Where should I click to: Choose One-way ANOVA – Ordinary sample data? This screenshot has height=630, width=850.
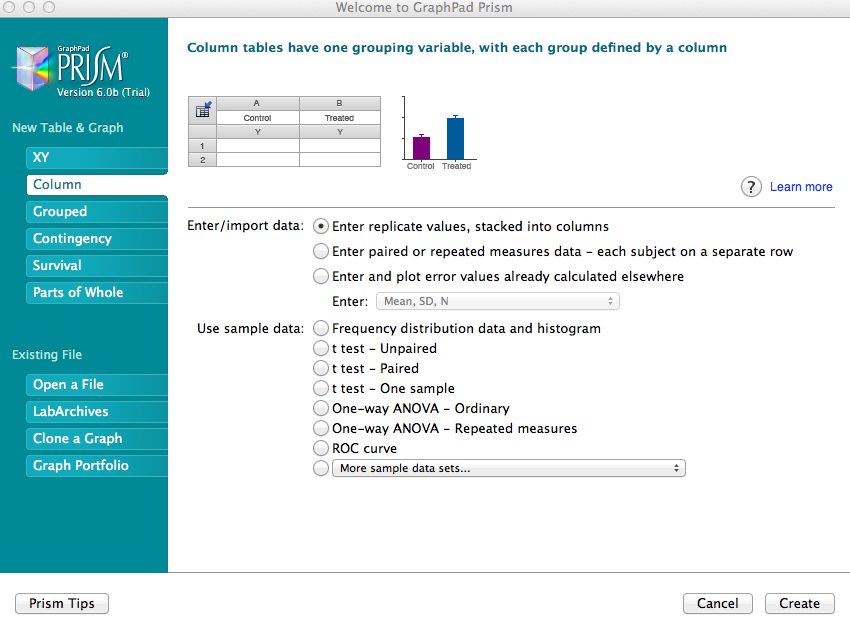[x=321, y=408]
